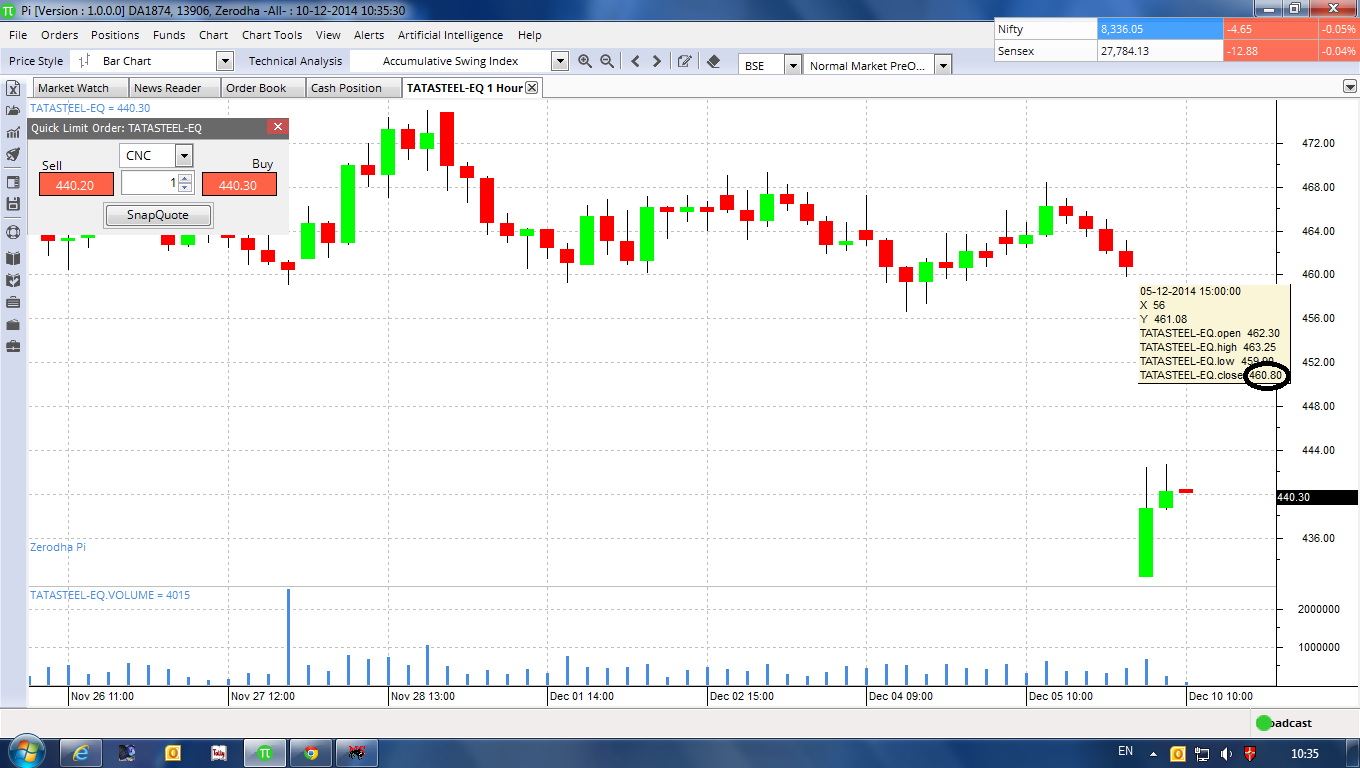Screen dimensions: 1360x768
Task: Zoom out of the chart
Action: click(606, 61)
